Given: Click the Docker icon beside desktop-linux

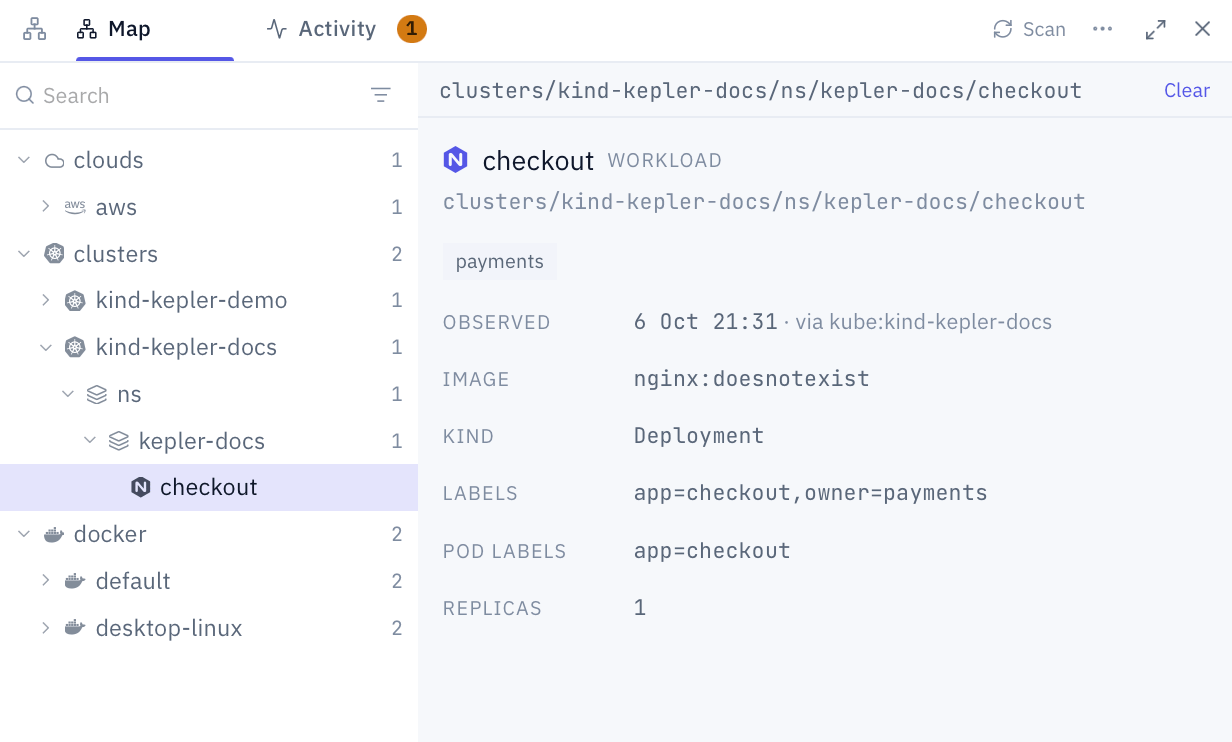Looking at the screenshot, I should [75, 628].
